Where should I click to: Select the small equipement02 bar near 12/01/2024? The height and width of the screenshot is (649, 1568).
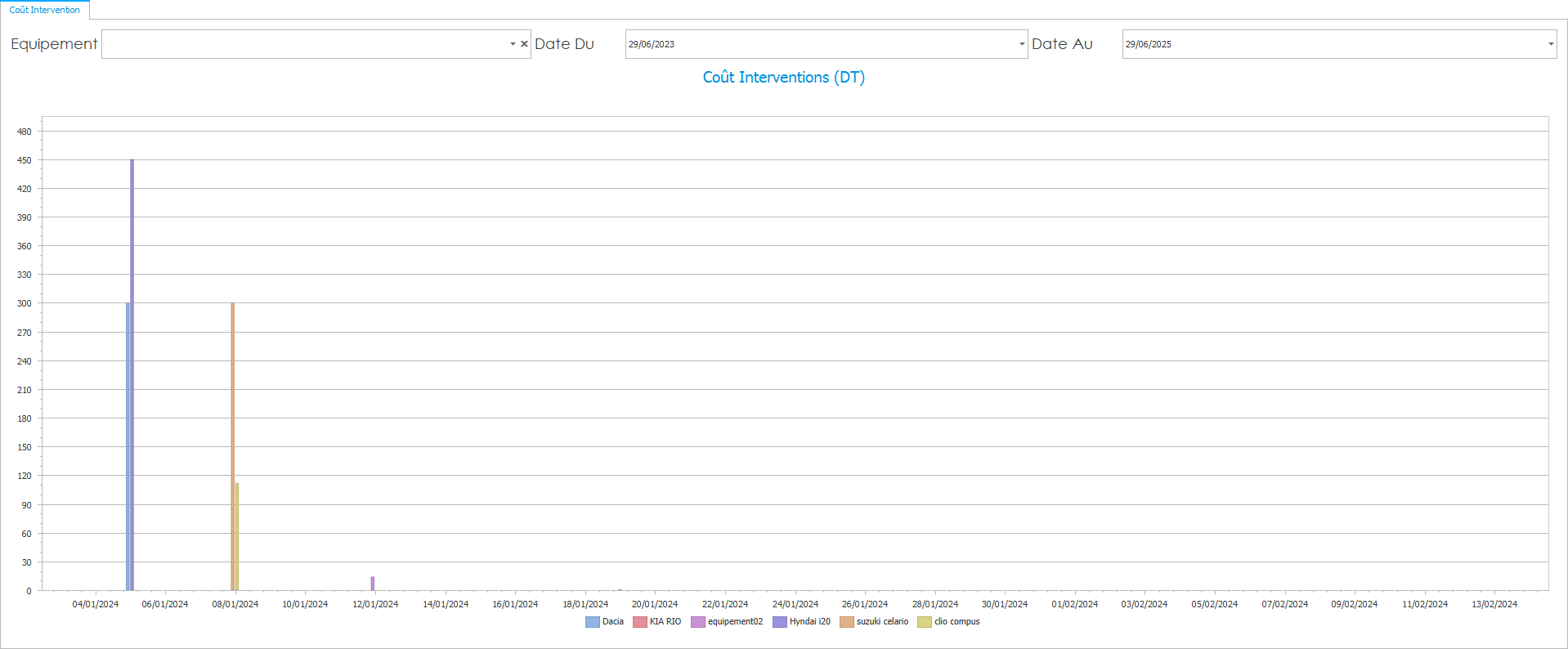[x=373, y=584]
